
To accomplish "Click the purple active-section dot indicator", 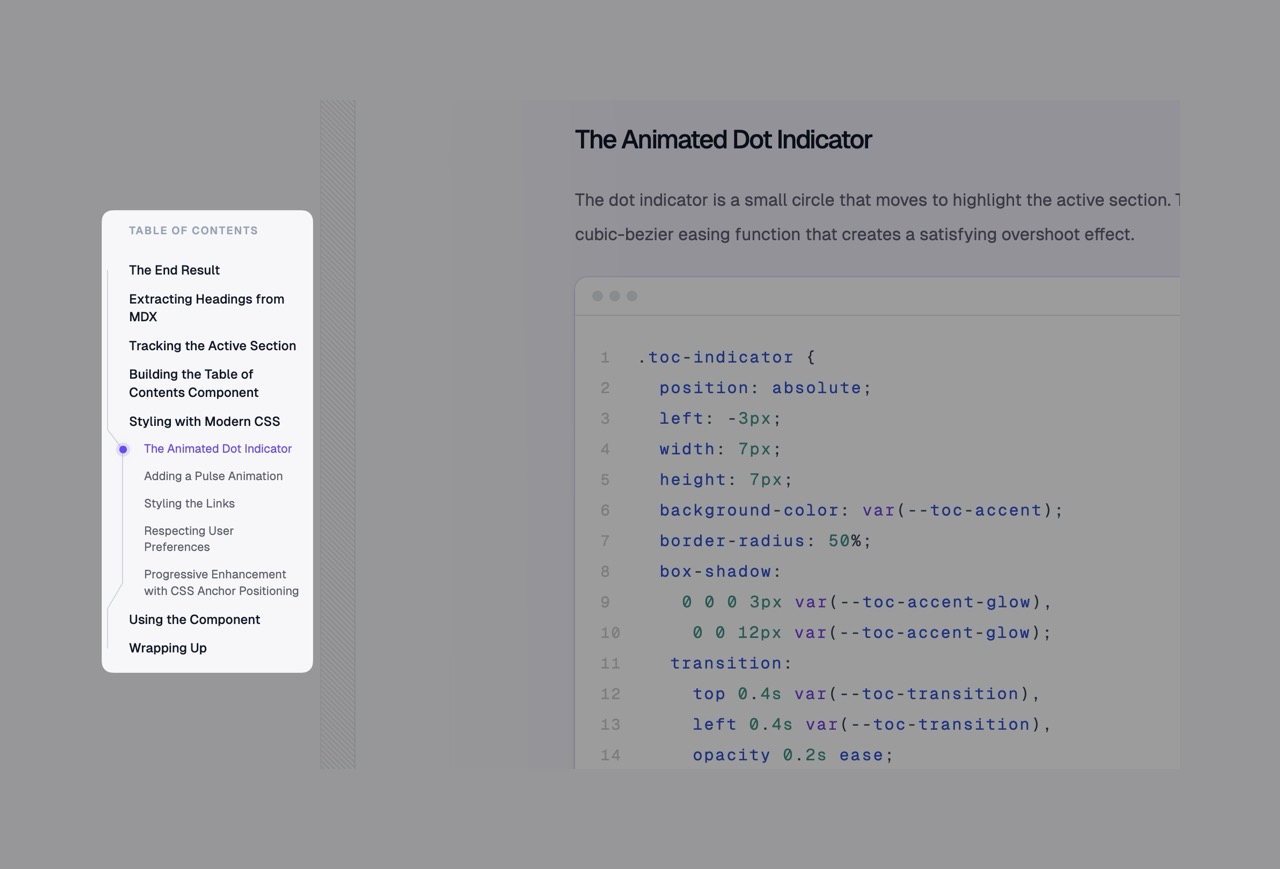I will [x=123, y=450].
